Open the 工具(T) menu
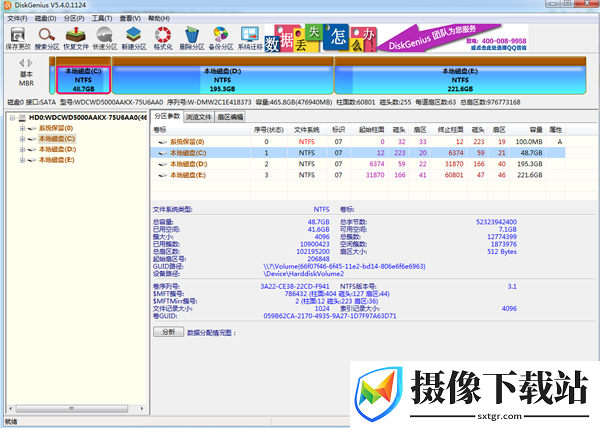 [x=102, y=18]
